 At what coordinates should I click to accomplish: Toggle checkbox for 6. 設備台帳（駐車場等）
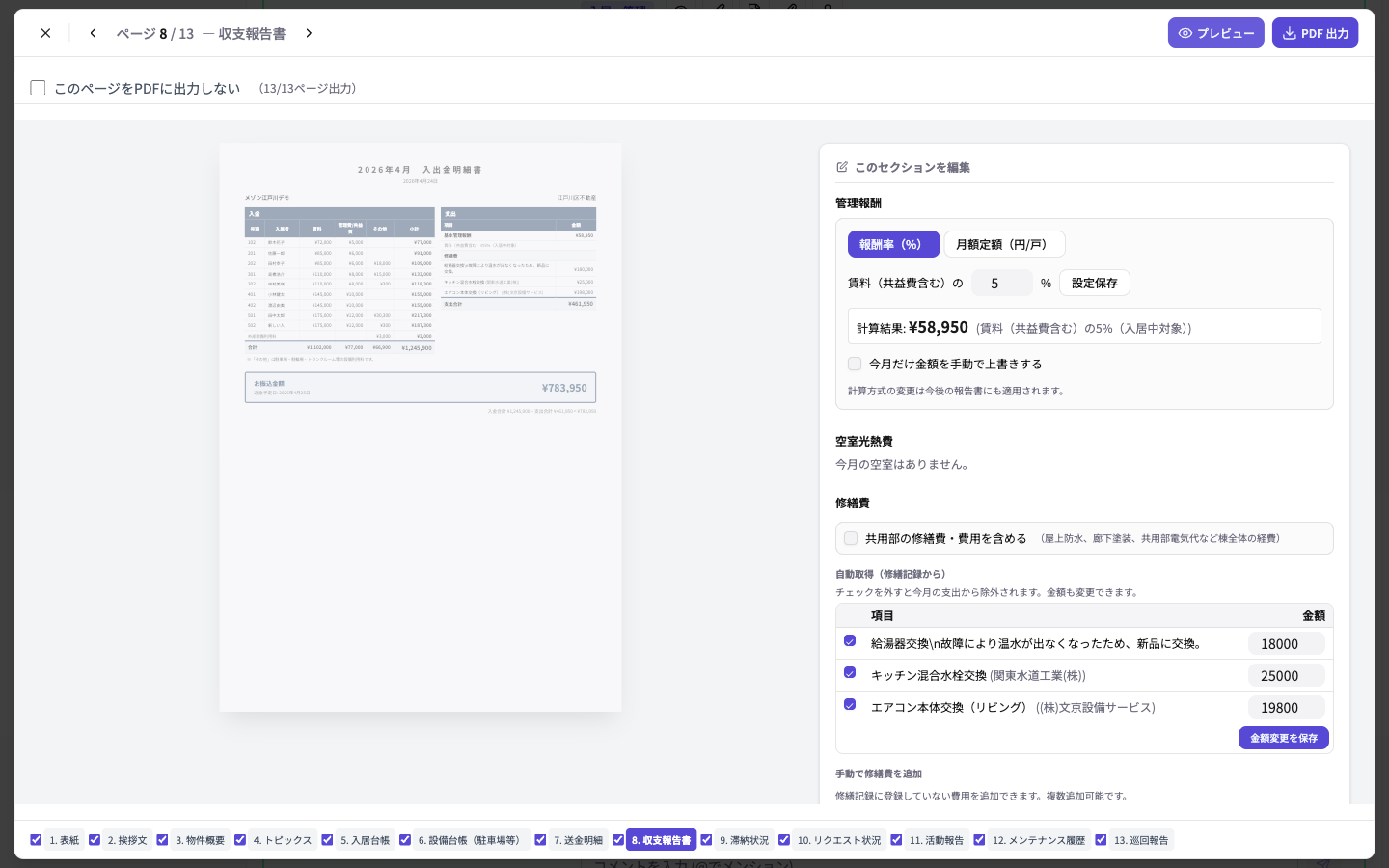point(405,840)
